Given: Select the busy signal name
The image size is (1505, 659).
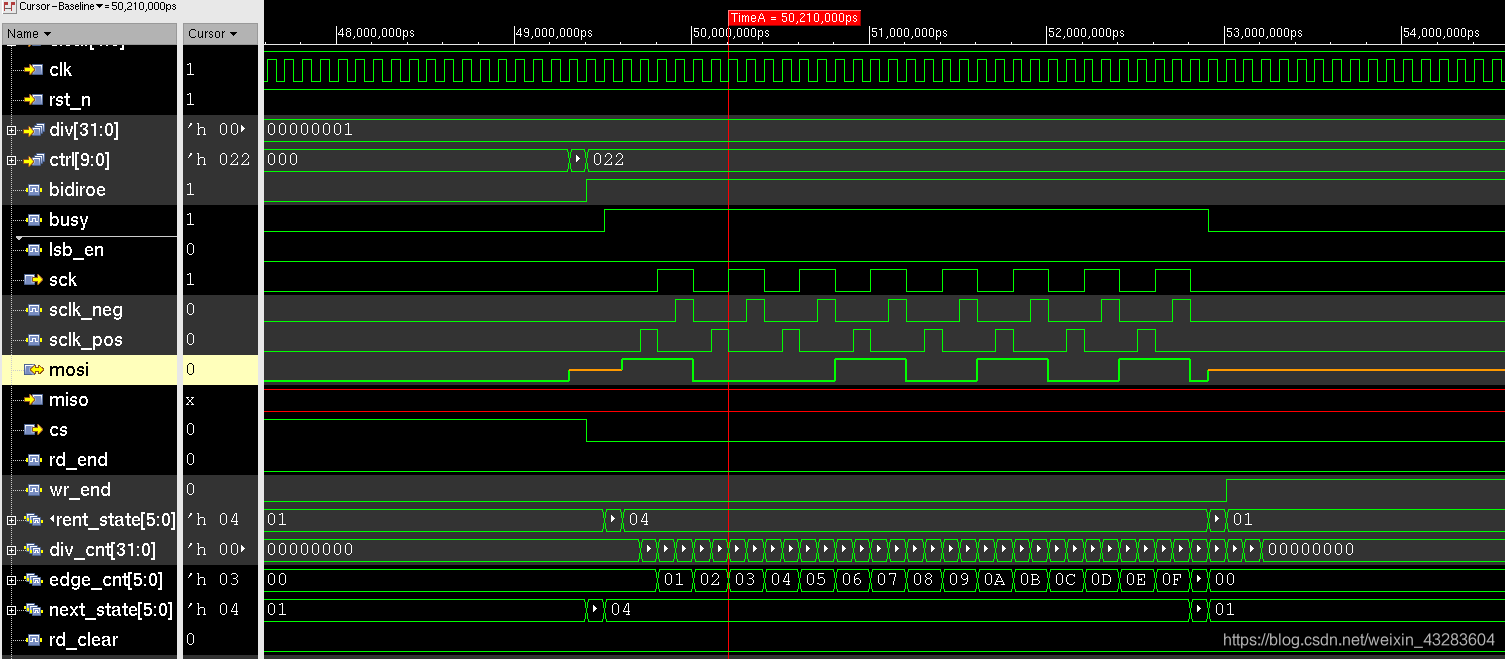Looking at the screenshot, I should click(x=68, y=220).
